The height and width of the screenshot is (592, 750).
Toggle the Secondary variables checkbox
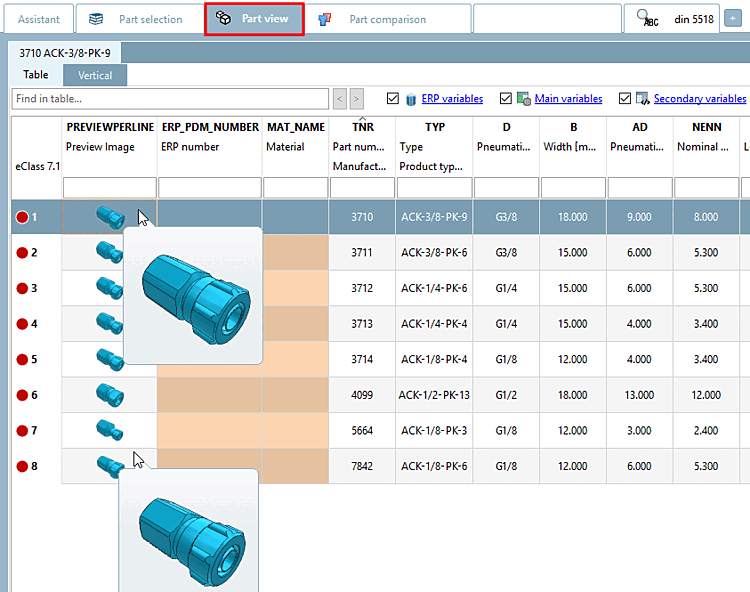[625, 98]
